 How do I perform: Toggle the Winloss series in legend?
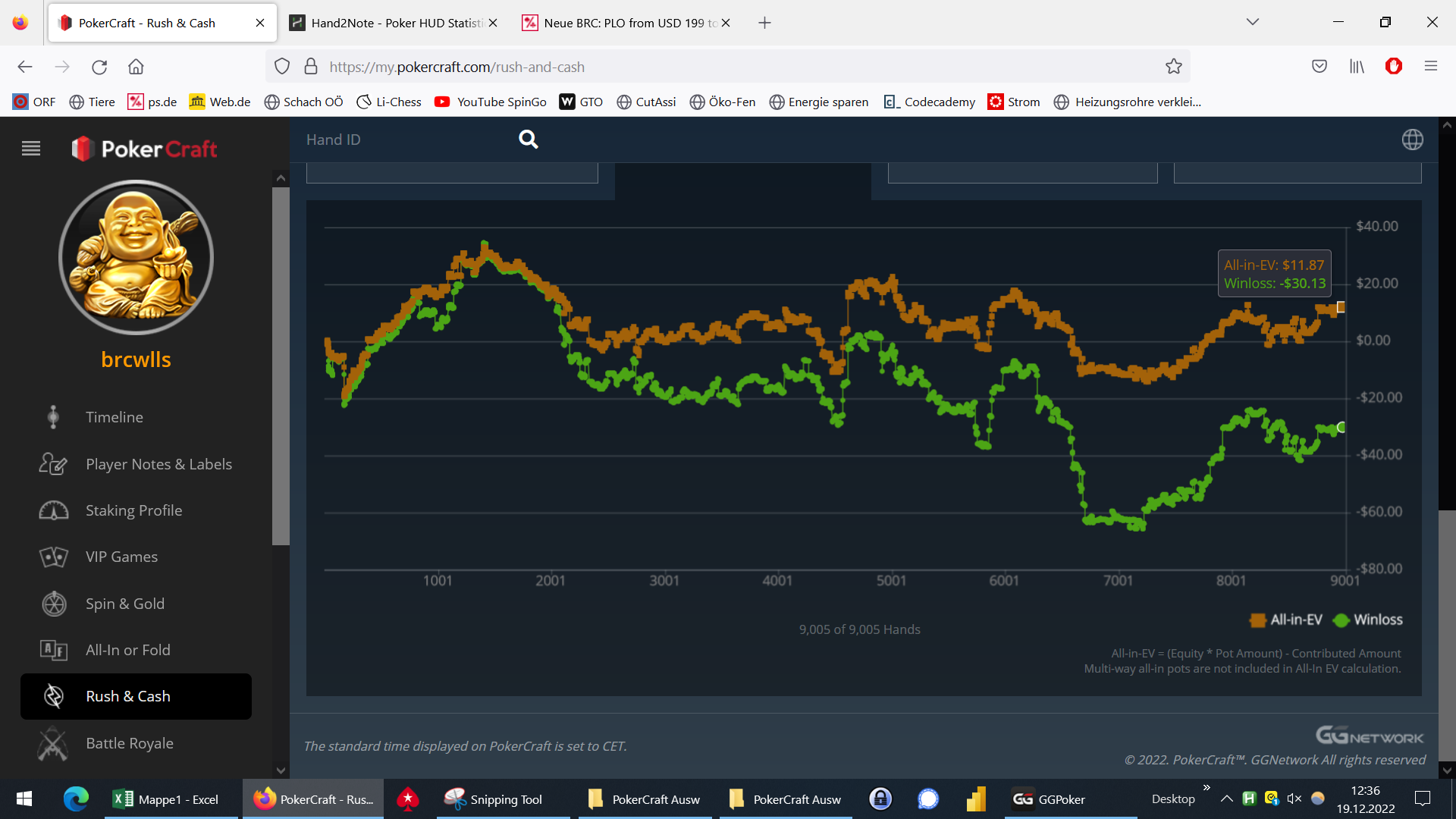pos(1369,620)
